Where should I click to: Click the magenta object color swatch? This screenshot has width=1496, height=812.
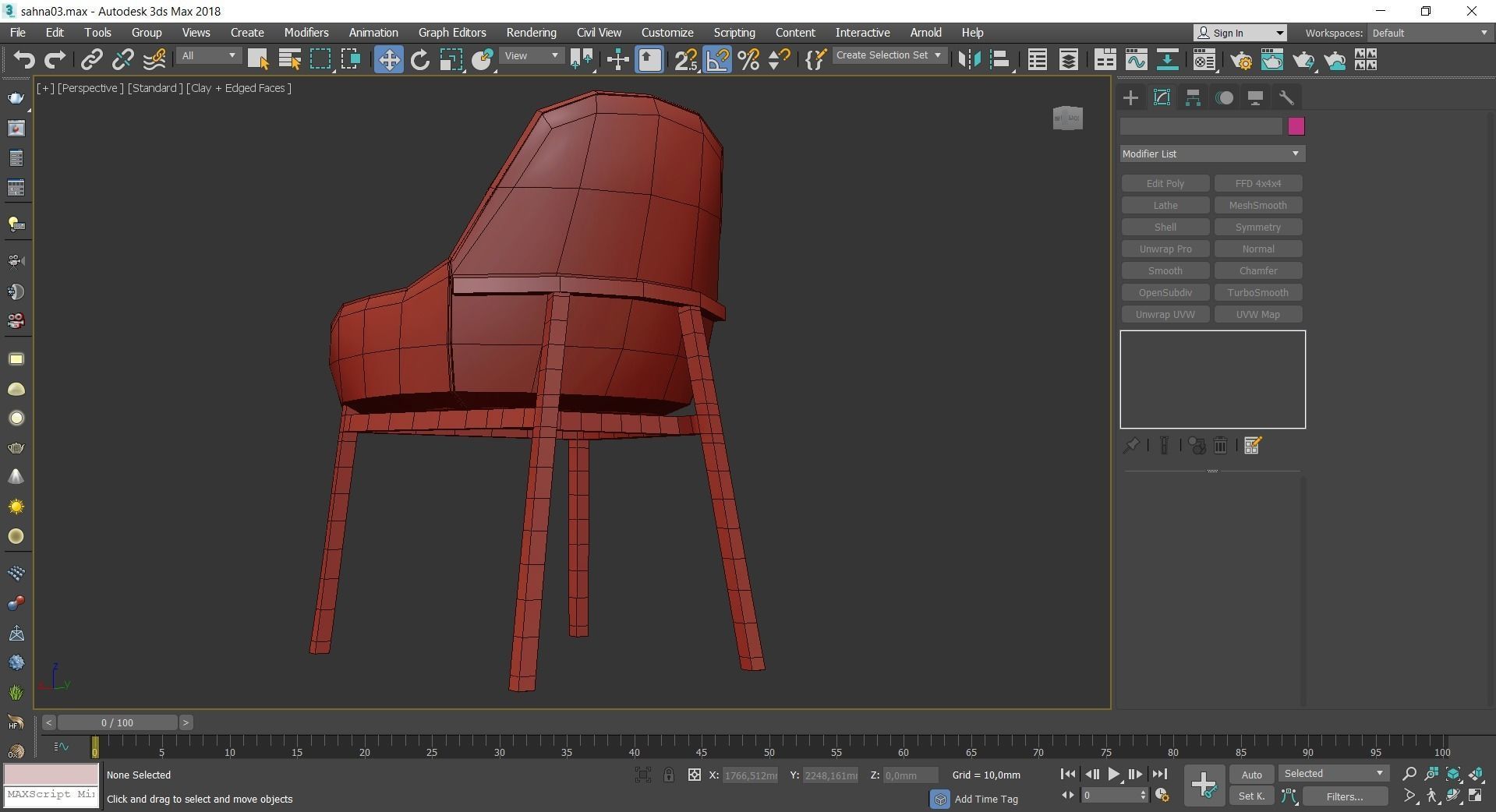pos(1296,126)
